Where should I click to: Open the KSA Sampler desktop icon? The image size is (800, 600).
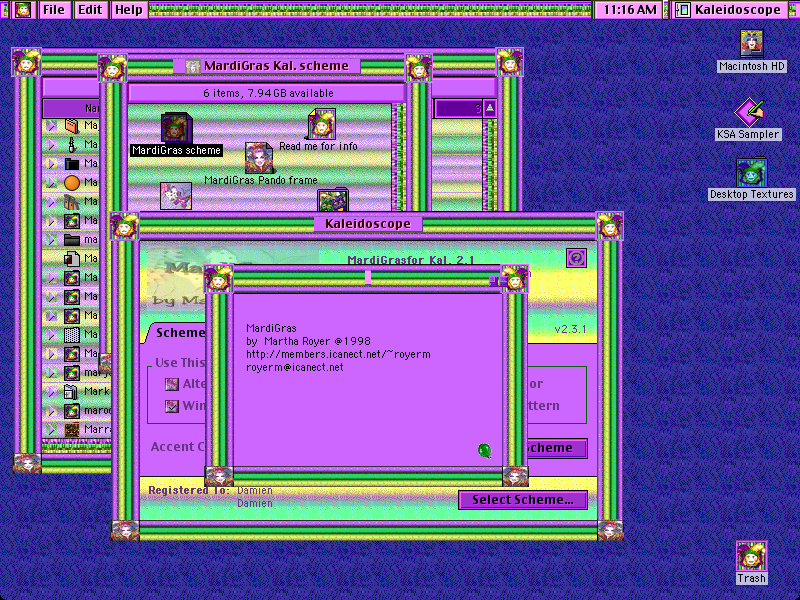[748, 112]
